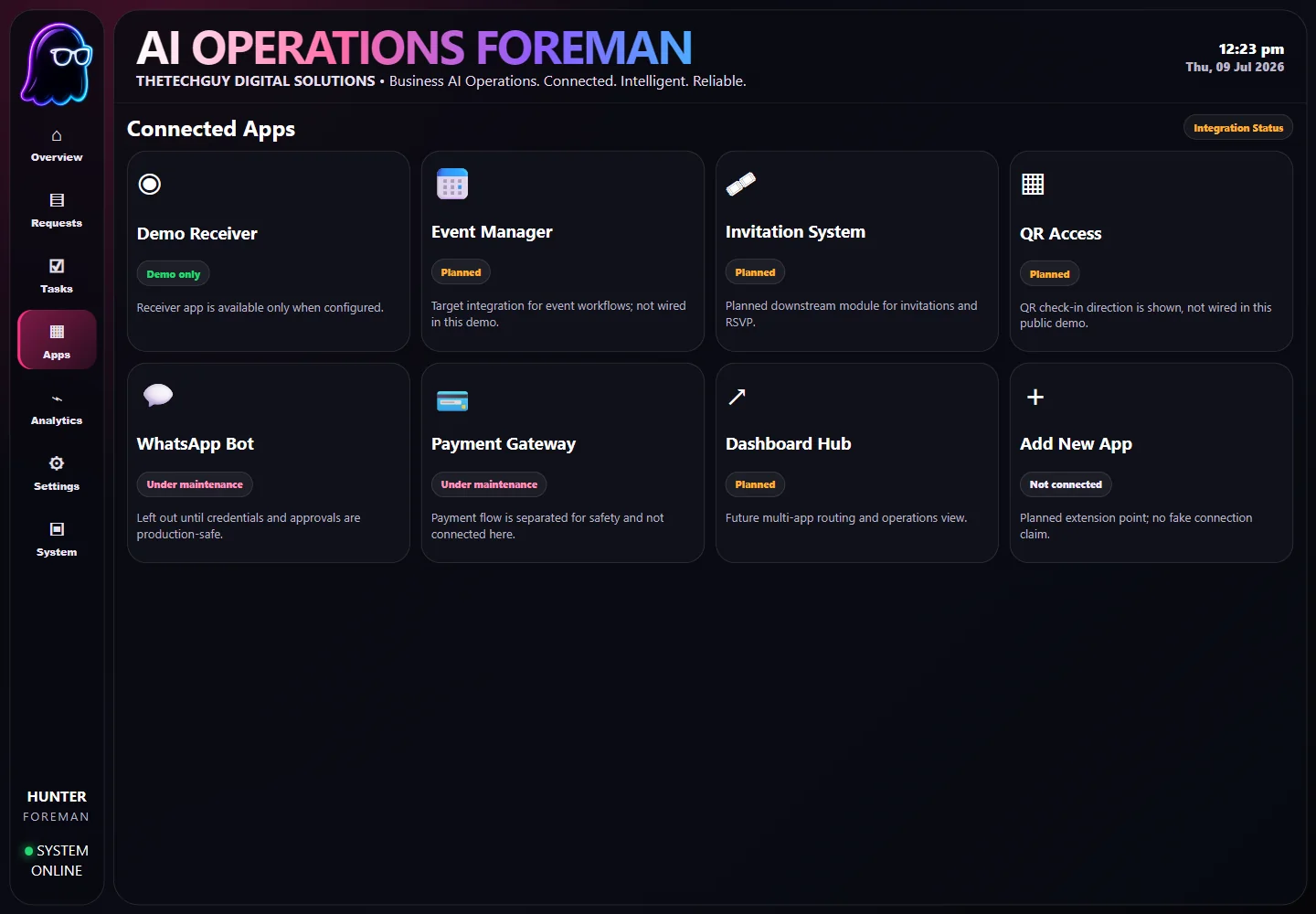Click the Dashboard Hub arrow icon

tap(737, 397)
